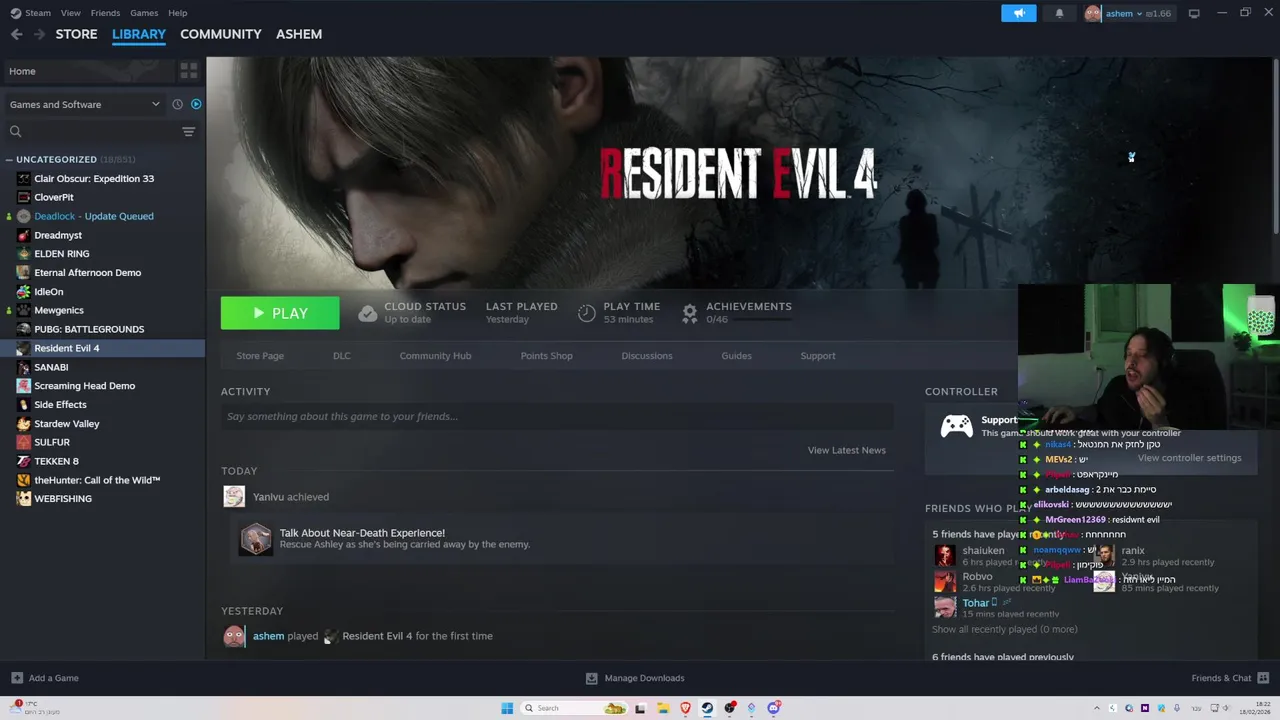Open Manage Downloads
This screenshot has height=720, width=1280.
pyautogui.click(x=635, y=678)
